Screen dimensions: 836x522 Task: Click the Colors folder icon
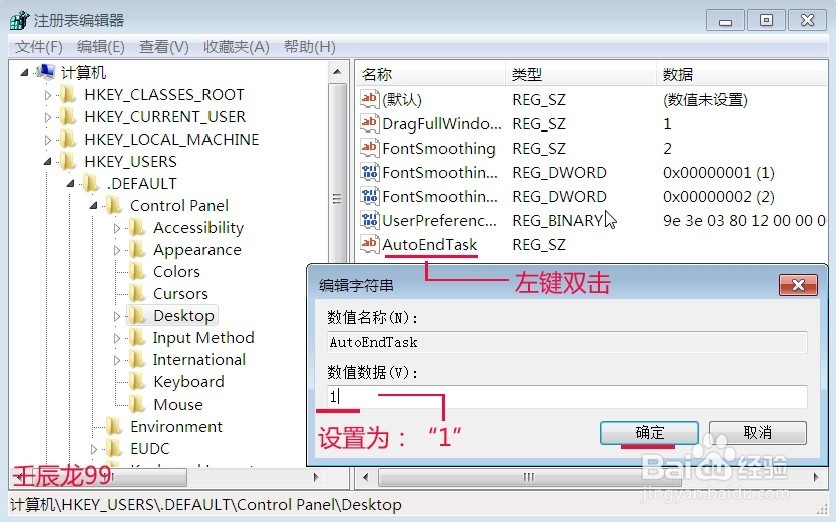[x=137, y=271]
